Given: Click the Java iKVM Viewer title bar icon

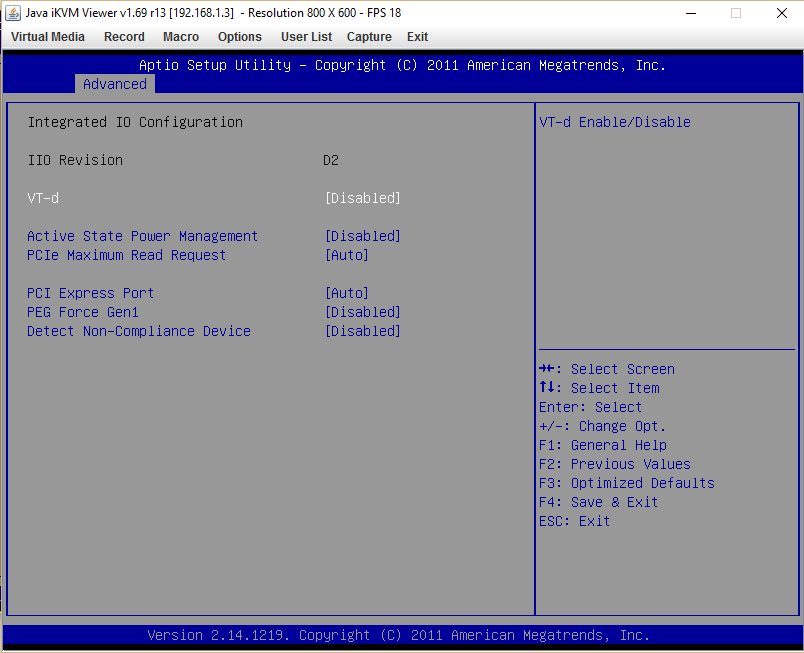Looking at the screenshot, I should [x=13, y=13].
